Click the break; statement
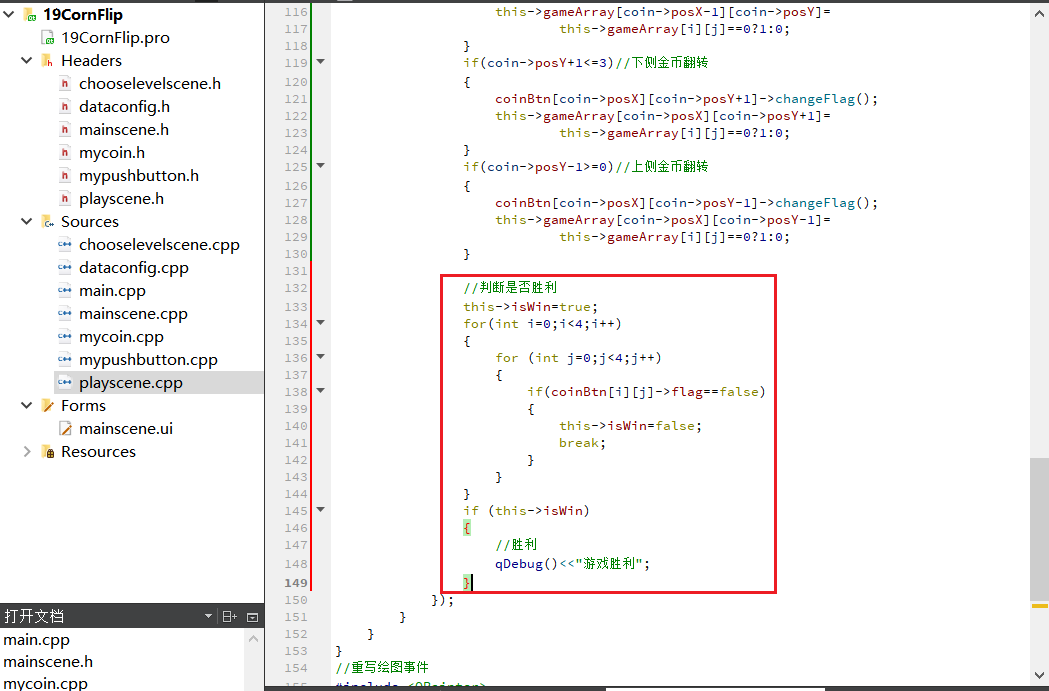 tap(582, 443)
